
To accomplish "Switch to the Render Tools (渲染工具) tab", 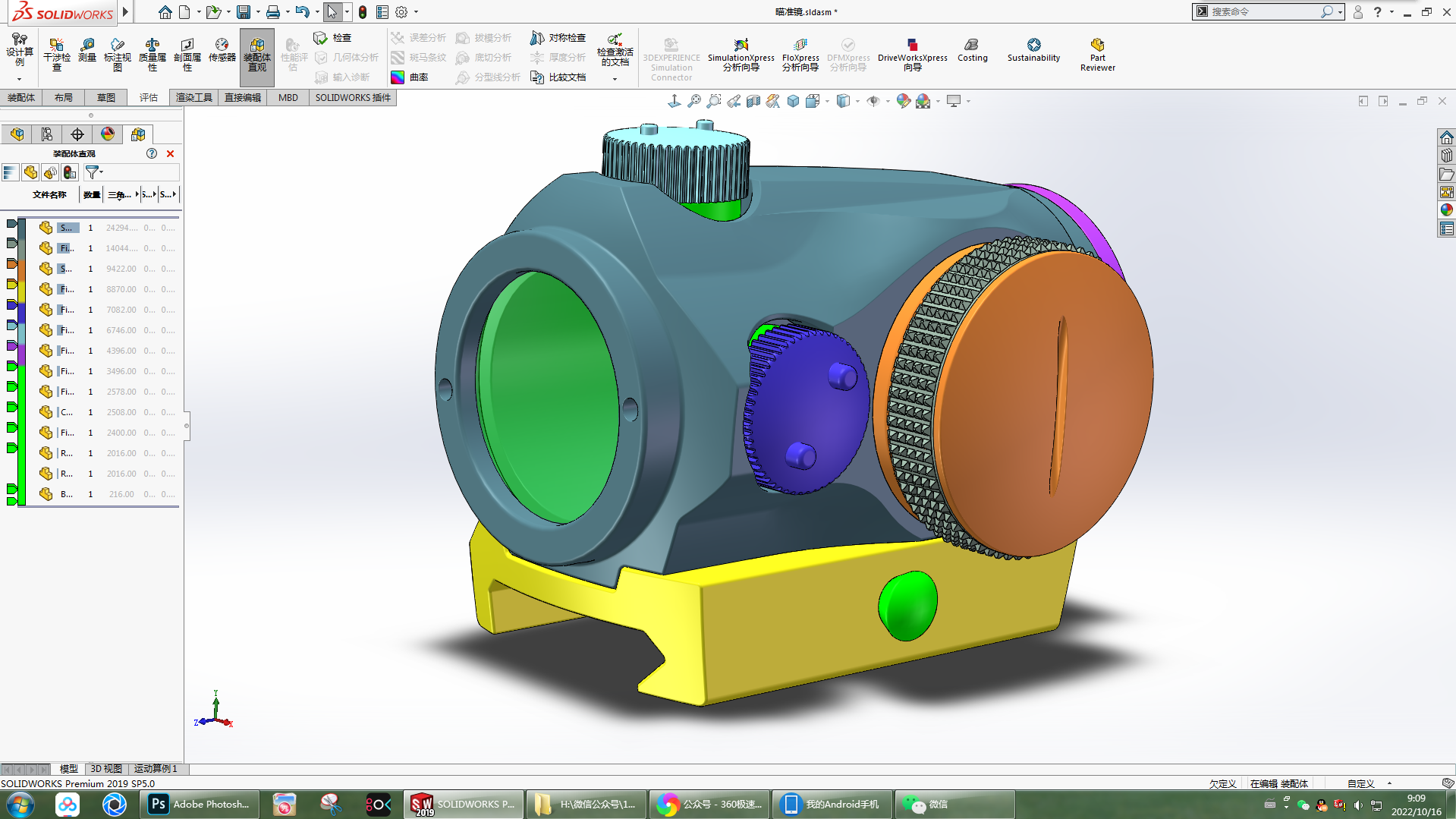I will [194, 97].
